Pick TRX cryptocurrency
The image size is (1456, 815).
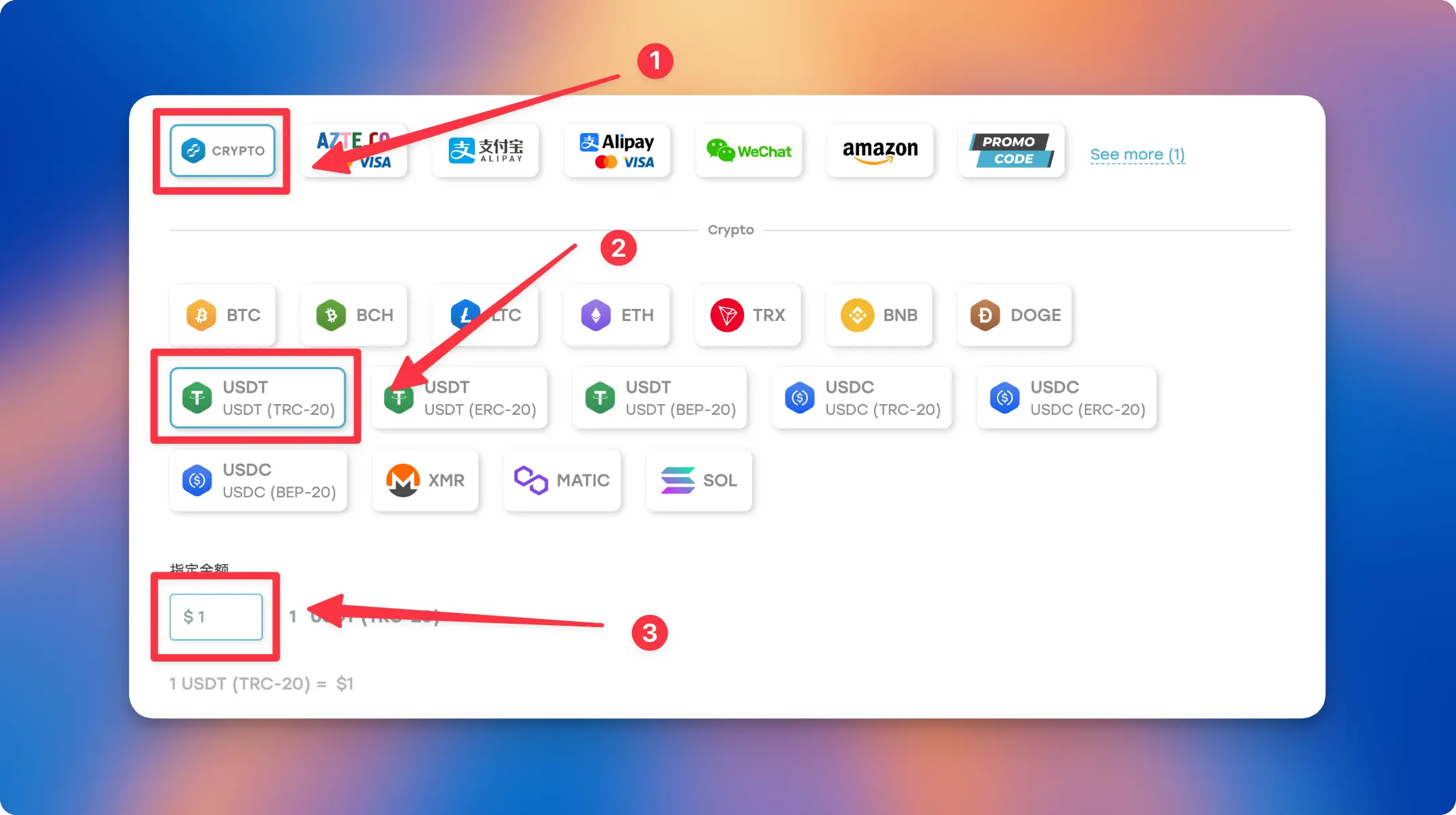(748, 315)
